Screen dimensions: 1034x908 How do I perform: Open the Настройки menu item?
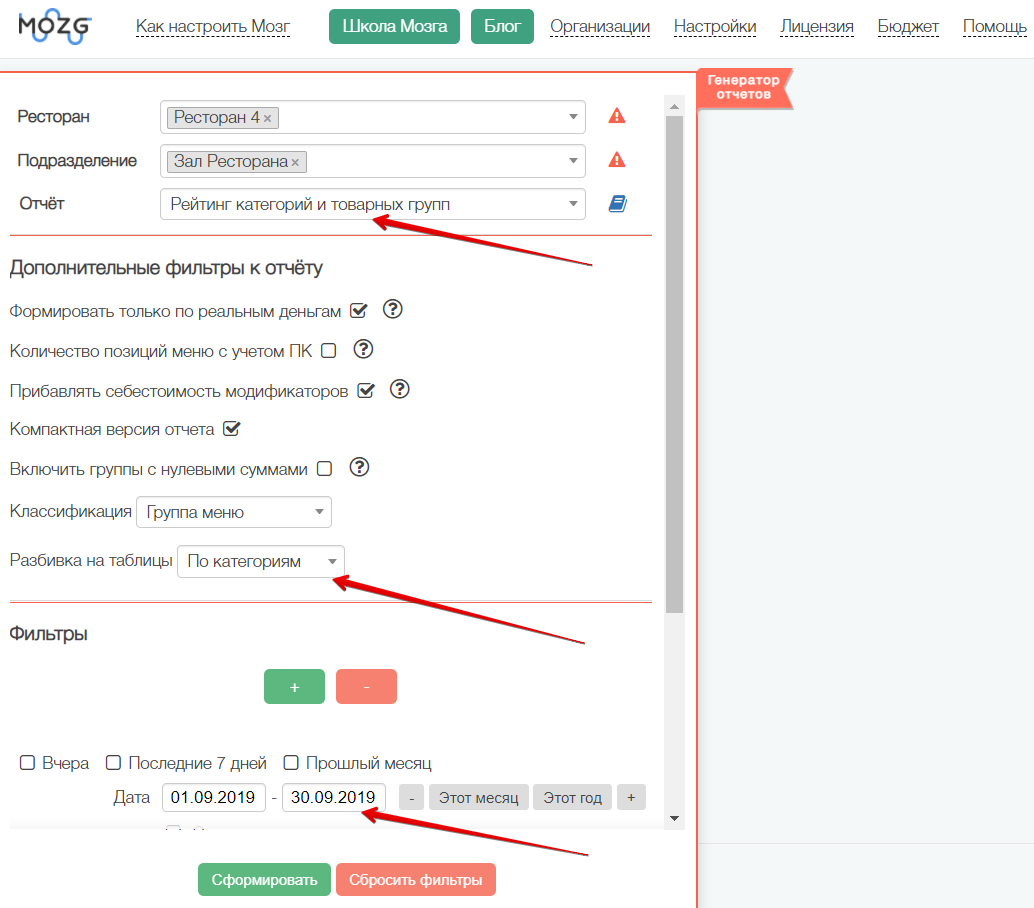(714, 27)
